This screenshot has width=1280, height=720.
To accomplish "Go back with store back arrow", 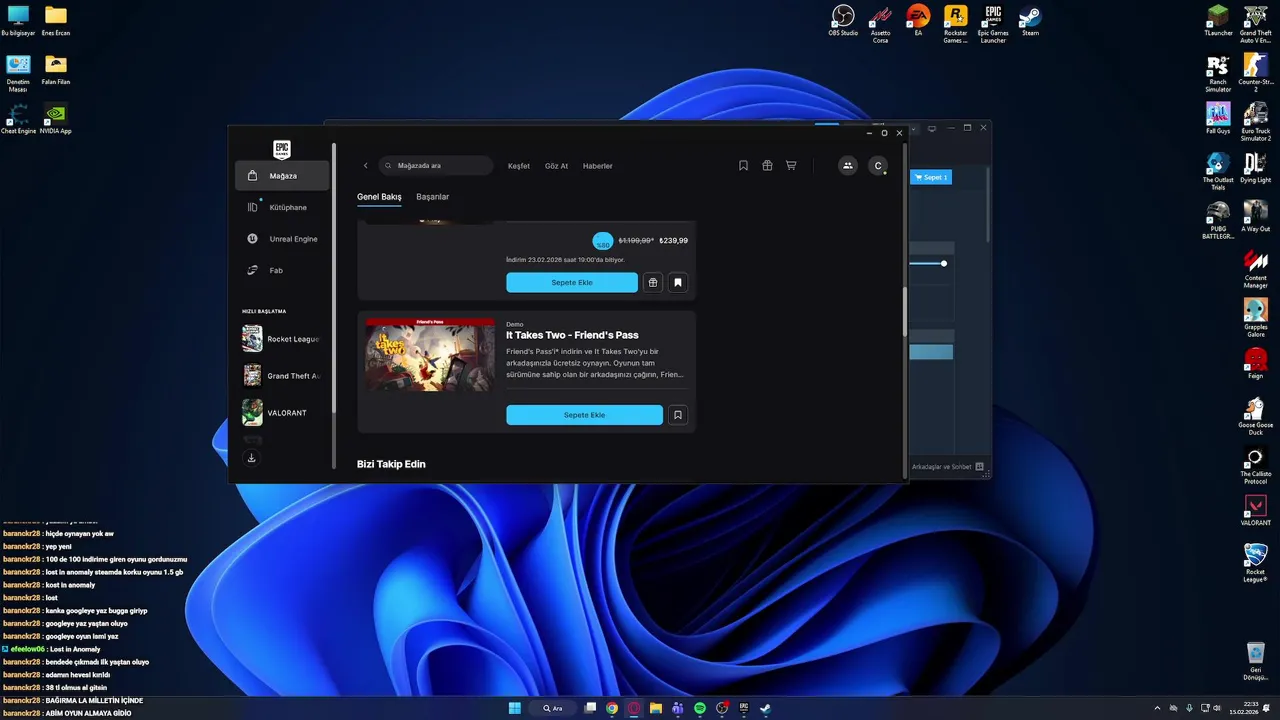I will (x=366, y=166).
